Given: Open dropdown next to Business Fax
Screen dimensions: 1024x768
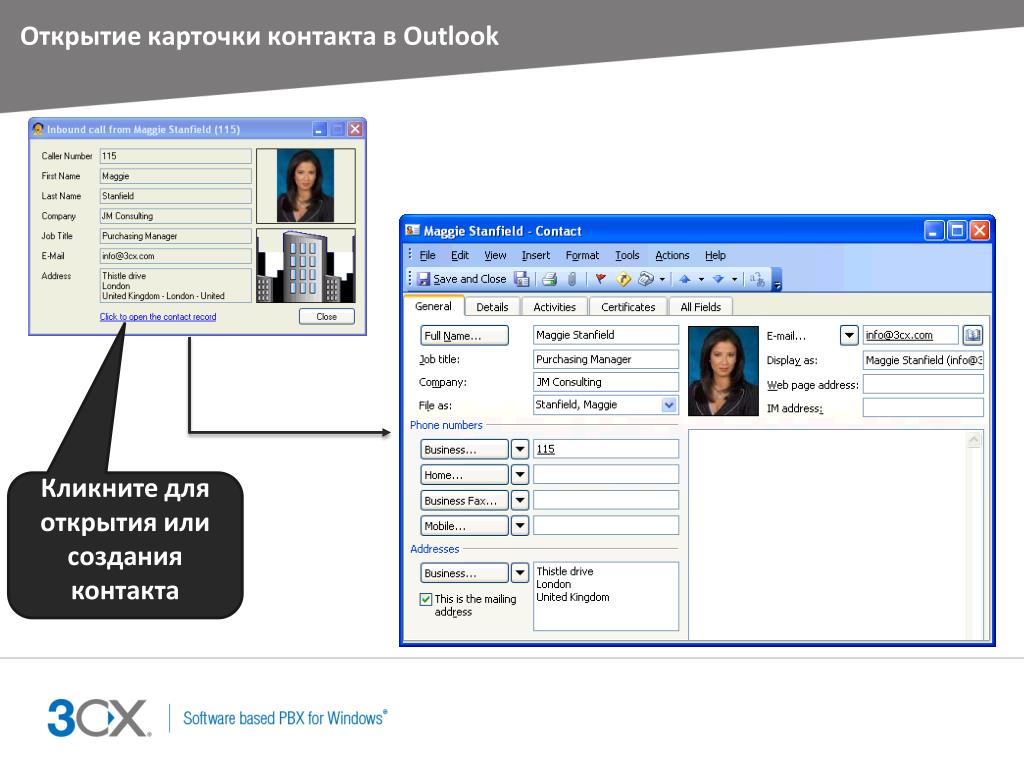Looking at the screenshot, I should [520, 501].
